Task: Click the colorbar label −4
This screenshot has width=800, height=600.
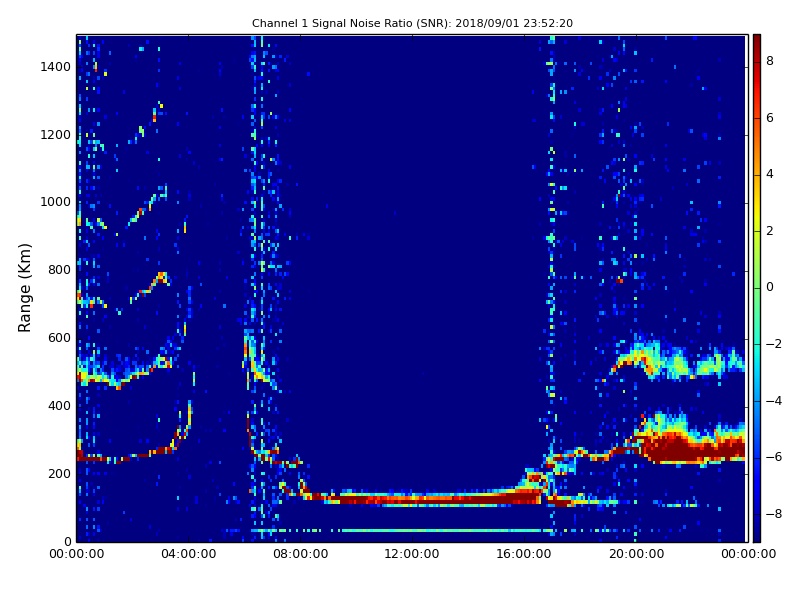Action: click(773, 401)
